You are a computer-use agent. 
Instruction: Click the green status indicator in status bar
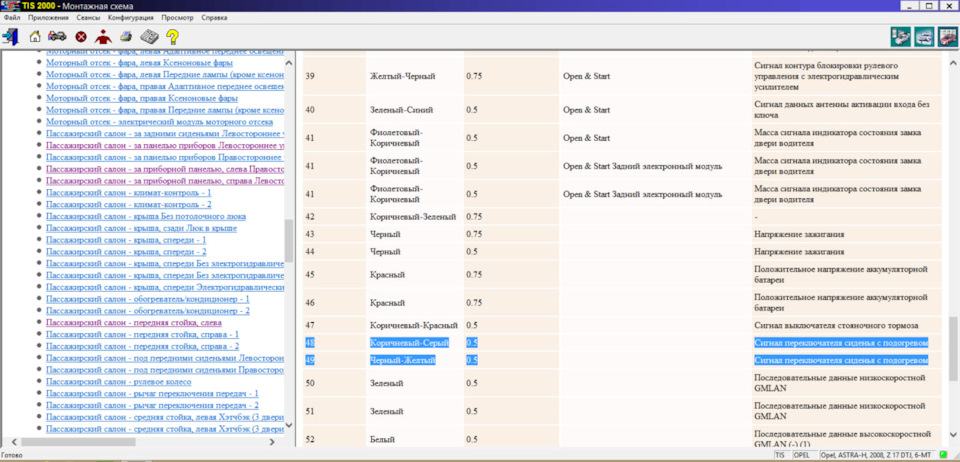[x=943, y=455]
